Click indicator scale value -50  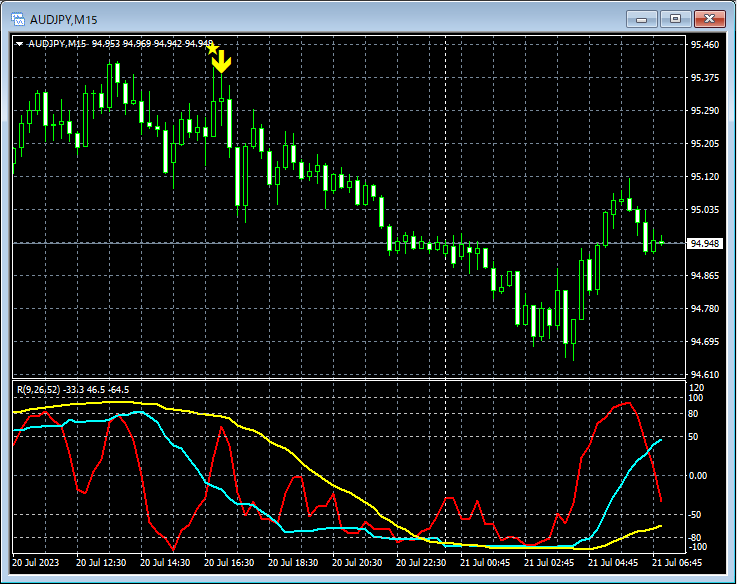[x=696, y=515]
